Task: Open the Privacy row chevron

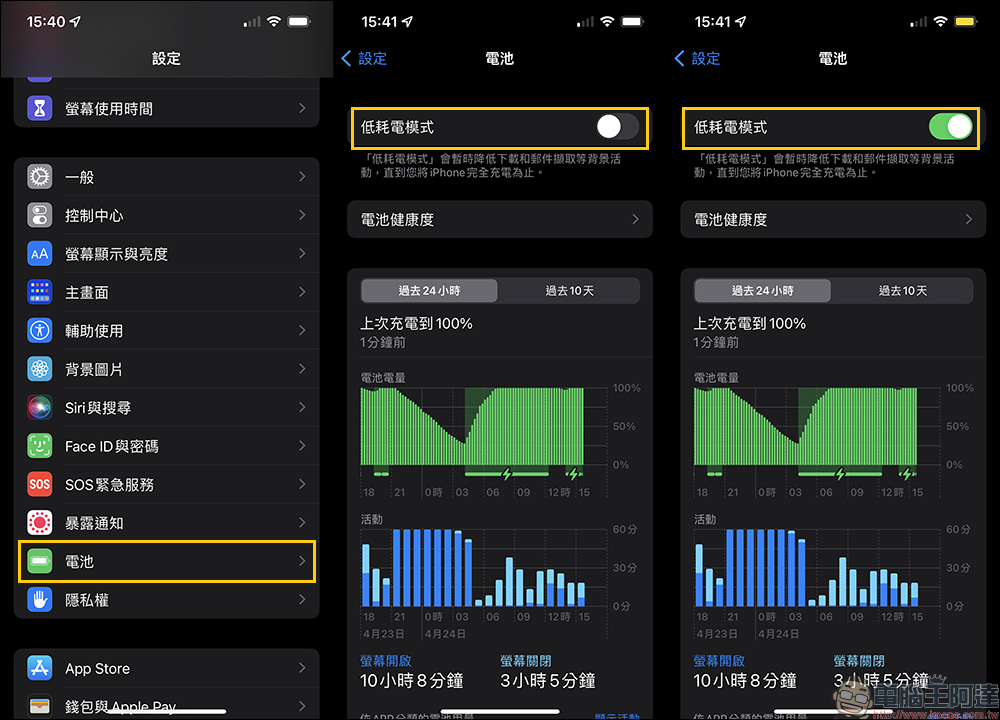Action: tap(302, 599)
